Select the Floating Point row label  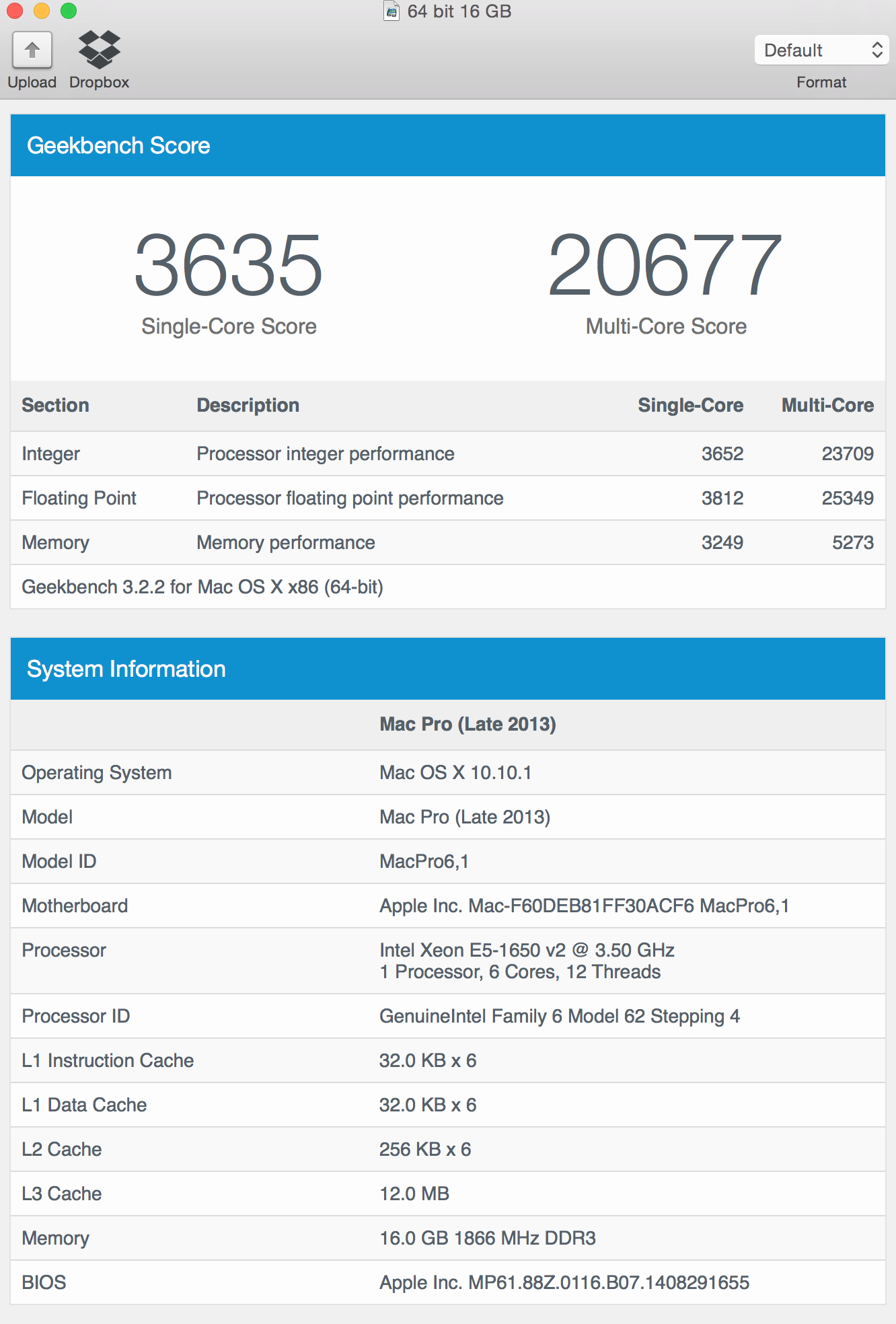(x=79, y=498)
